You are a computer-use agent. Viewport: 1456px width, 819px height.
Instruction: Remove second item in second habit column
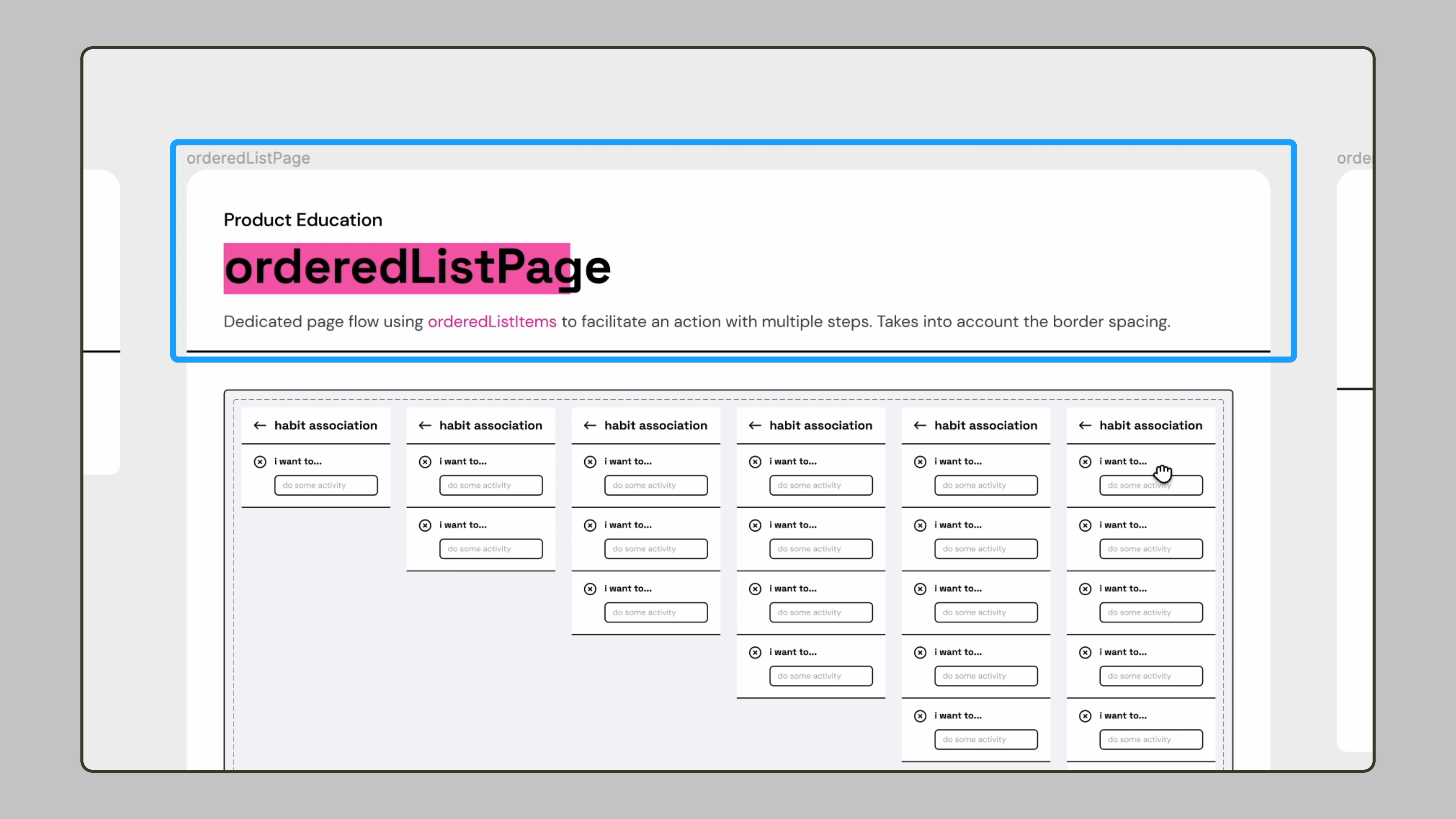(x=425, y=526)
